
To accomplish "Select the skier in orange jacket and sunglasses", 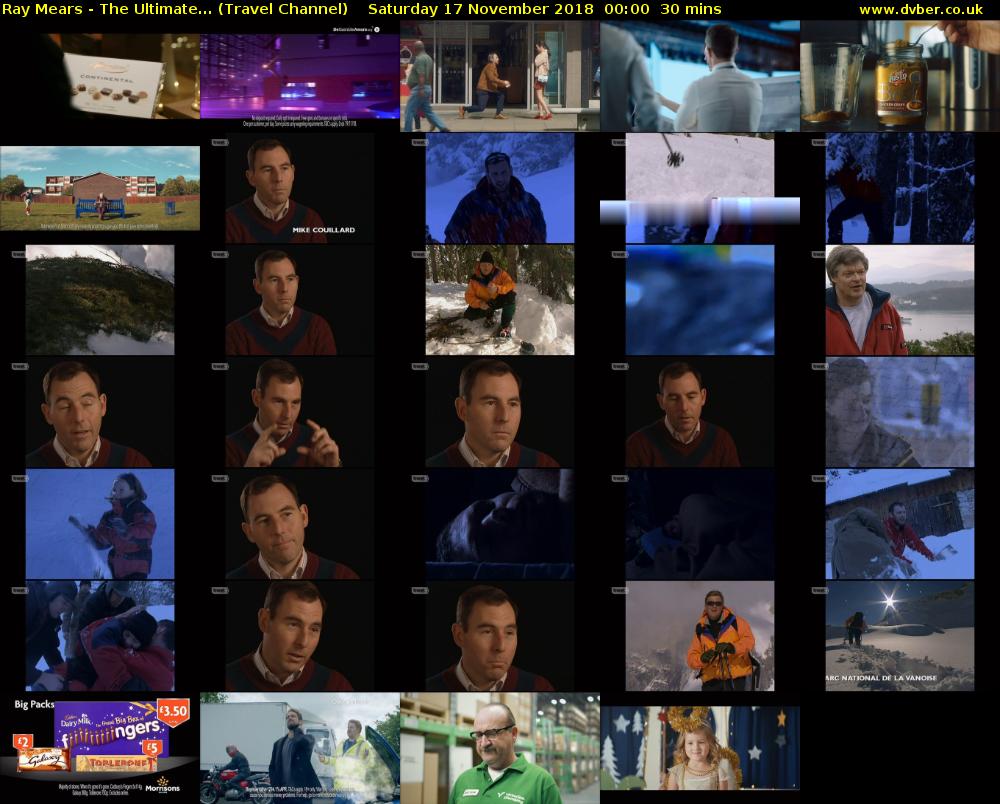I will [x=700, y=636].
